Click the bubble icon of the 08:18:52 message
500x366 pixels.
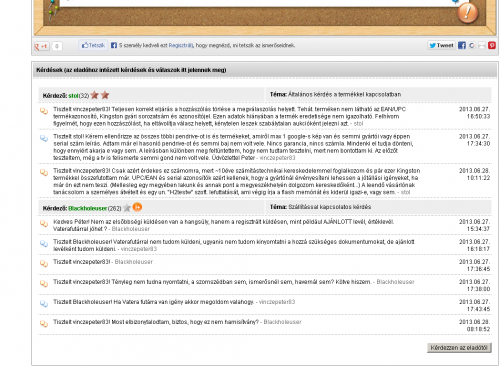(x=44, y=323)
